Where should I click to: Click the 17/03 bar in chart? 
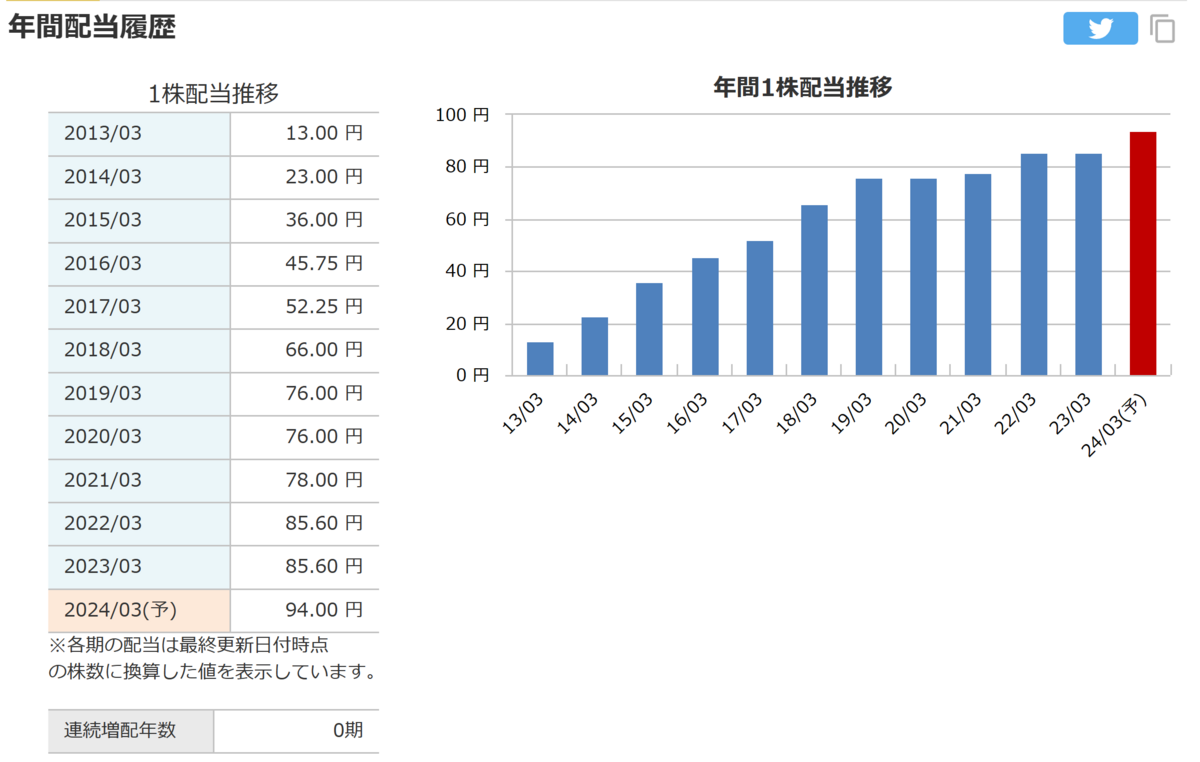point(760,308)
